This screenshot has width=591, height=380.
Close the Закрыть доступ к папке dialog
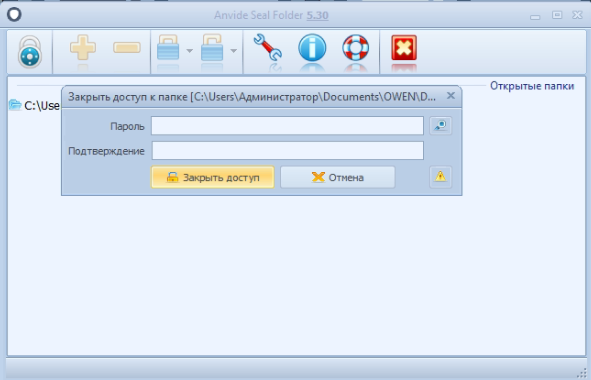[451, 96]
